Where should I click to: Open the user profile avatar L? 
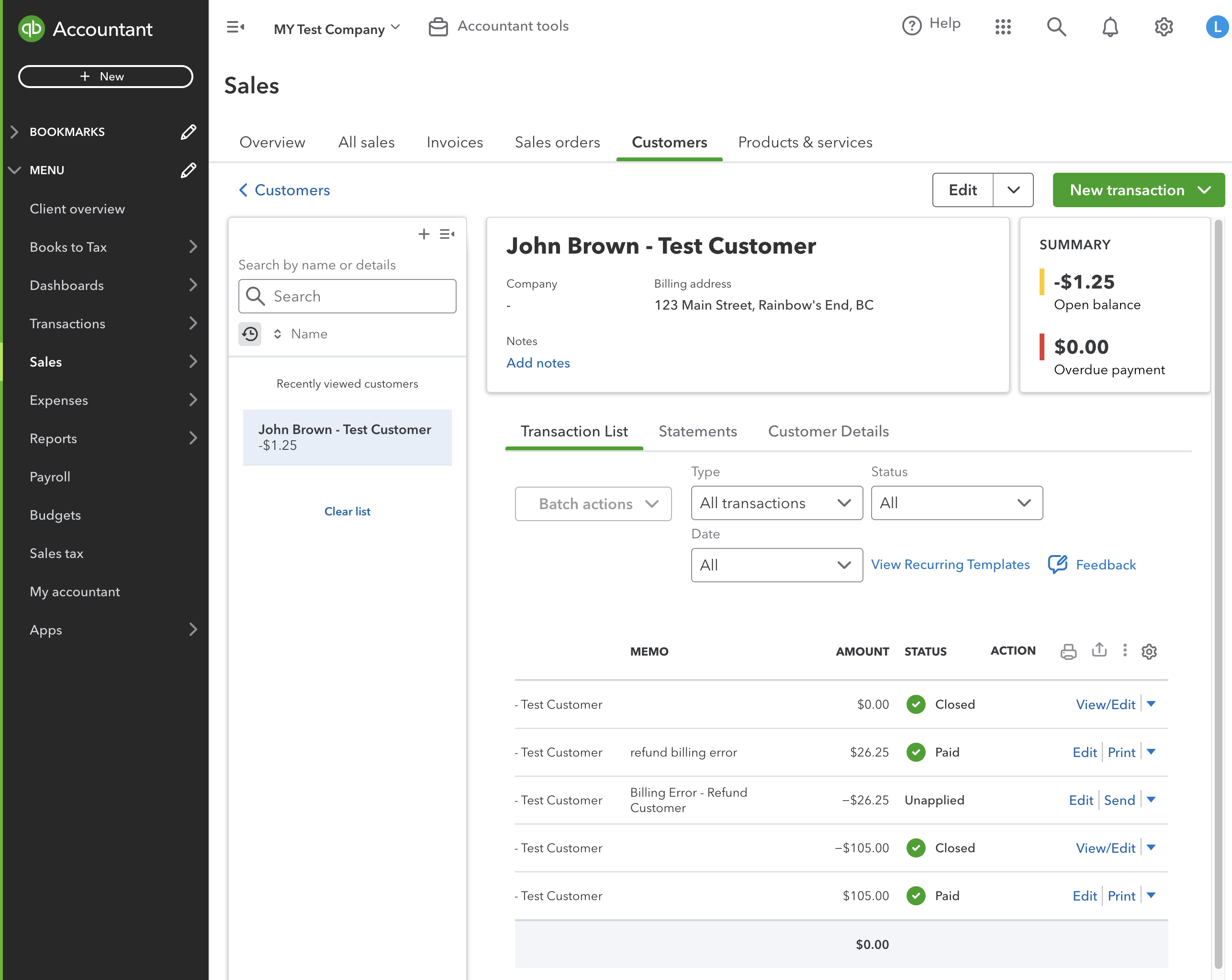point(1218,27)
